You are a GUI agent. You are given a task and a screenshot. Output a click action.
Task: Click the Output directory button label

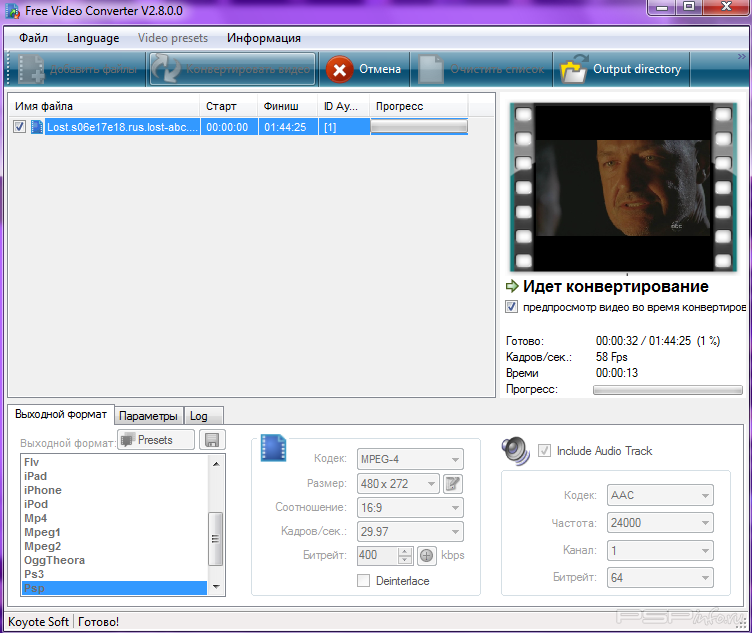coord(637,70)
